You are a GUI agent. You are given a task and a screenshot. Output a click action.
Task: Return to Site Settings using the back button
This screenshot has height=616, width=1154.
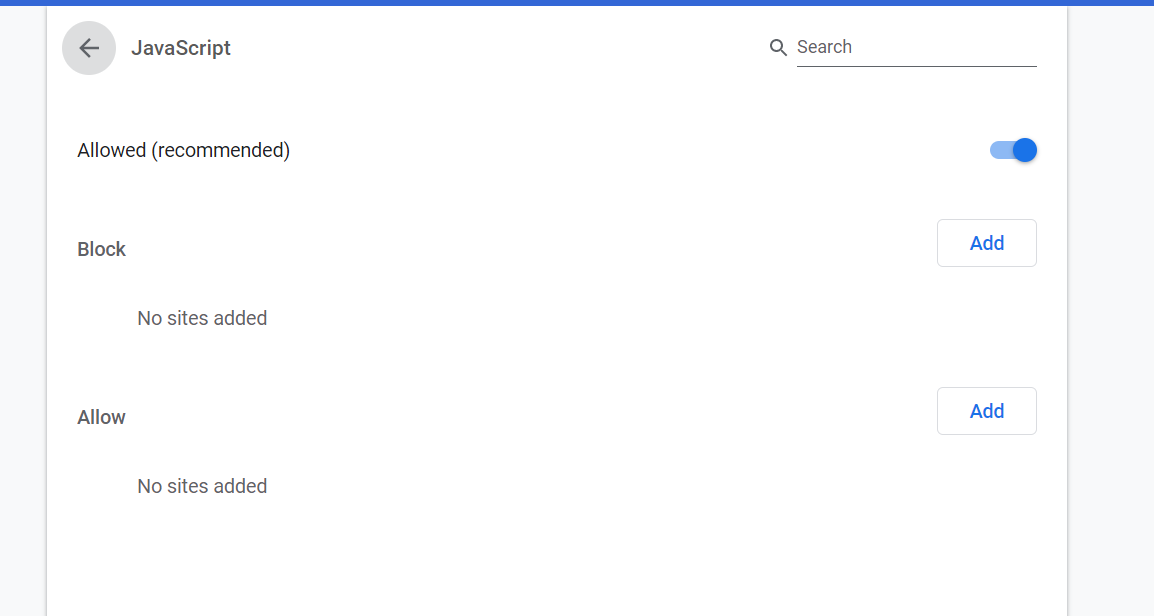[x=89, y=48]
